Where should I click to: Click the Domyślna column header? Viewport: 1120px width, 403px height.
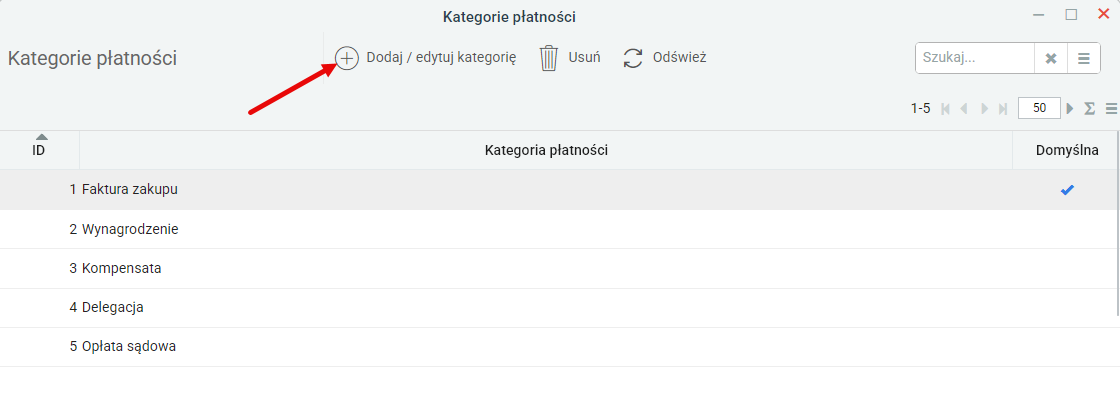[1067, 150]
